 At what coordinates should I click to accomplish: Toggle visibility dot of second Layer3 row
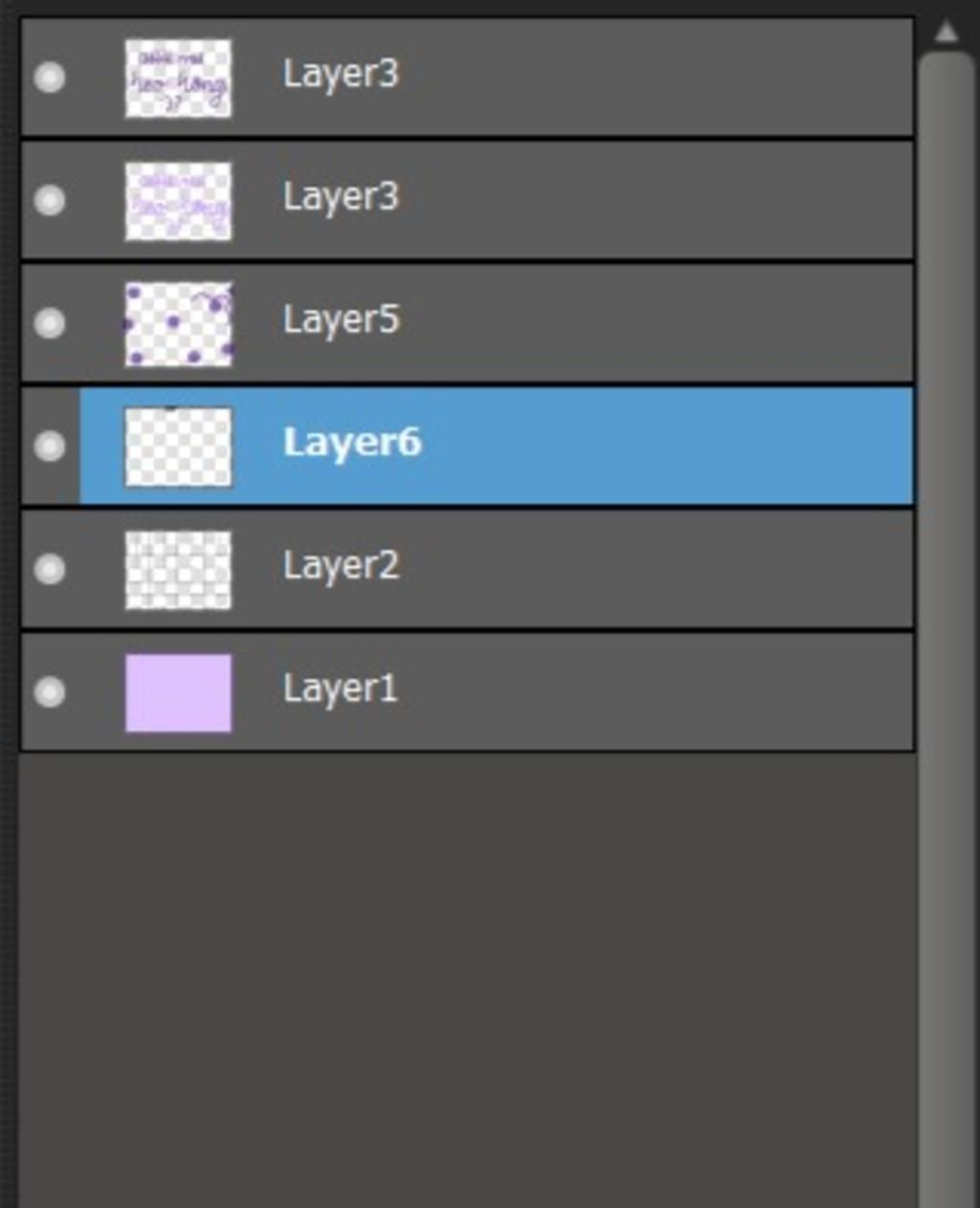click(x=49, y=200)
